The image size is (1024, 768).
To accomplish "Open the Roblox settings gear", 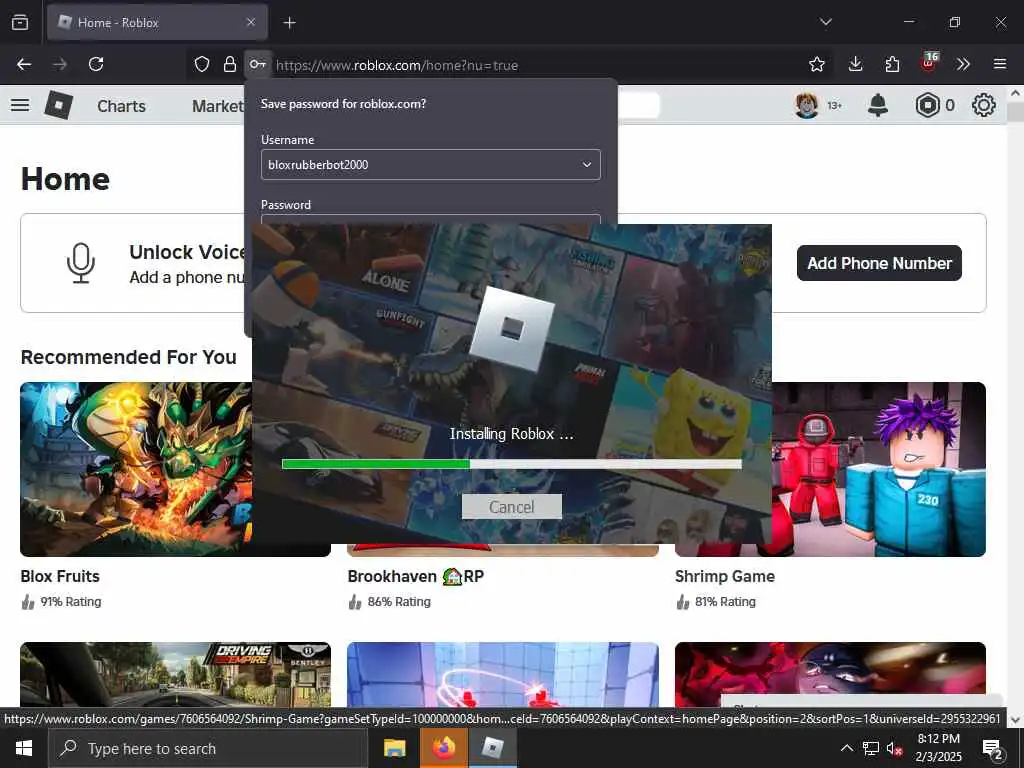I will pyautogui.click(x=984, y=105).
